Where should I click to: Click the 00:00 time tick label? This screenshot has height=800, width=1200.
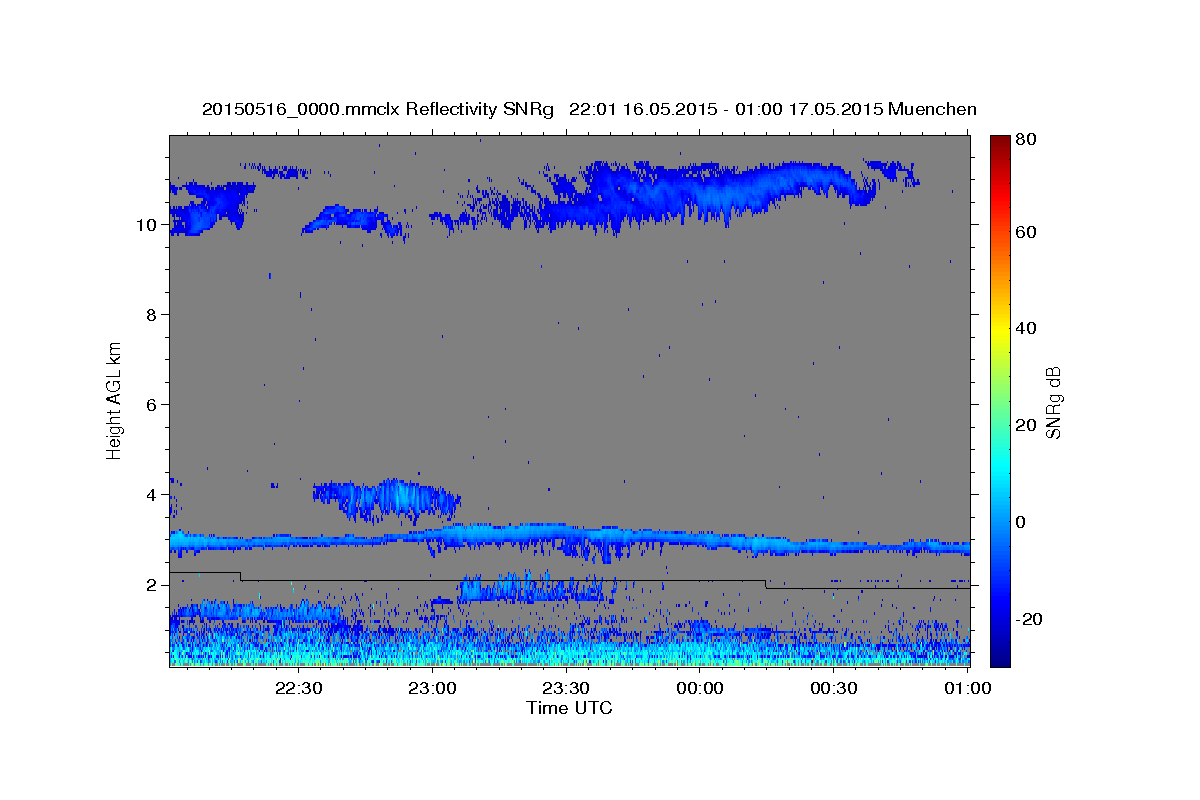pyautogui.click(x=700, y=689)
